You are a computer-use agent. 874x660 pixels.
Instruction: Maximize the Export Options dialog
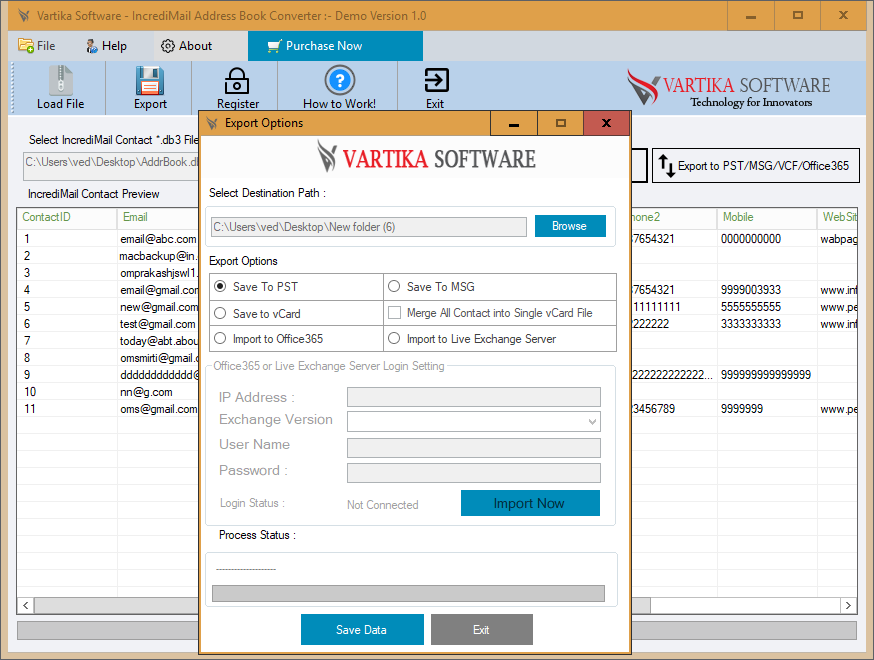coord(561,123)
